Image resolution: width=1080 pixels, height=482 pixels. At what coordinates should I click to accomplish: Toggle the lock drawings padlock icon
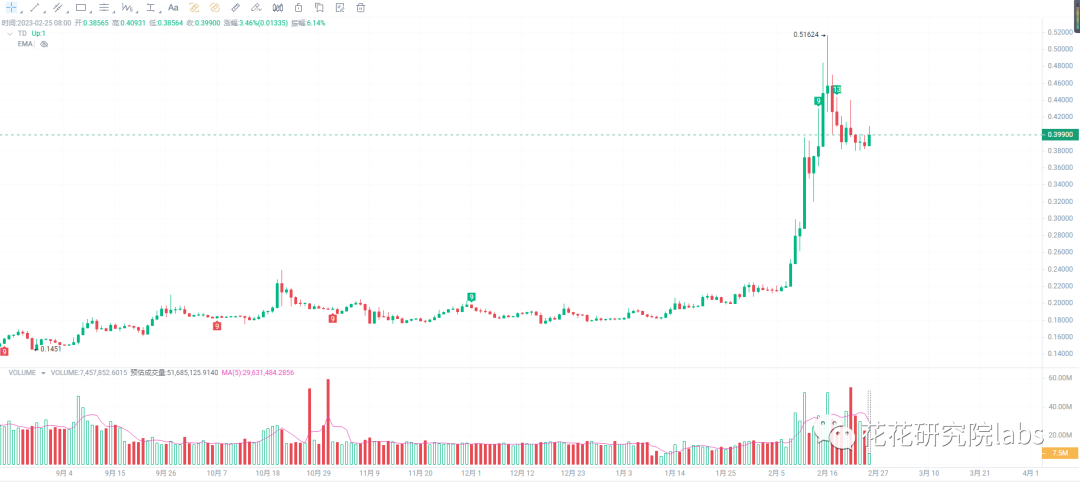tap(298, 8)
